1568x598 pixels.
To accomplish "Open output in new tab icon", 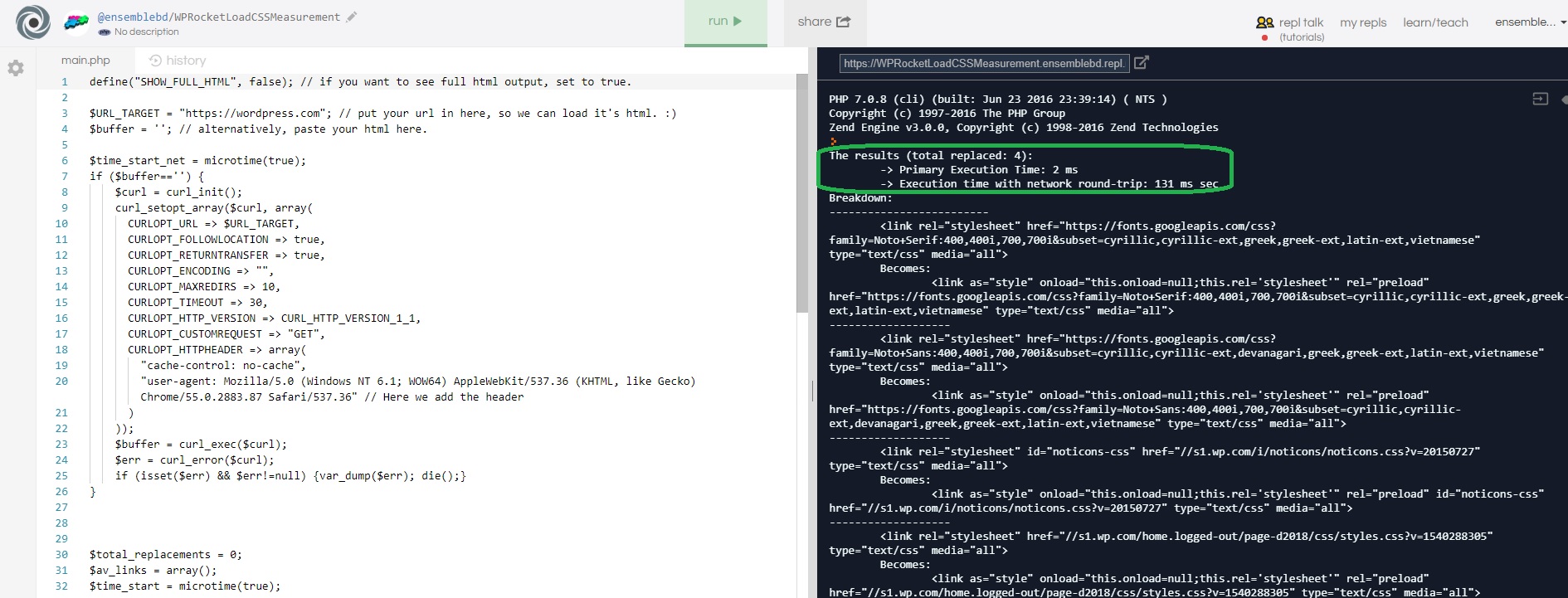I will [1142, 62].
